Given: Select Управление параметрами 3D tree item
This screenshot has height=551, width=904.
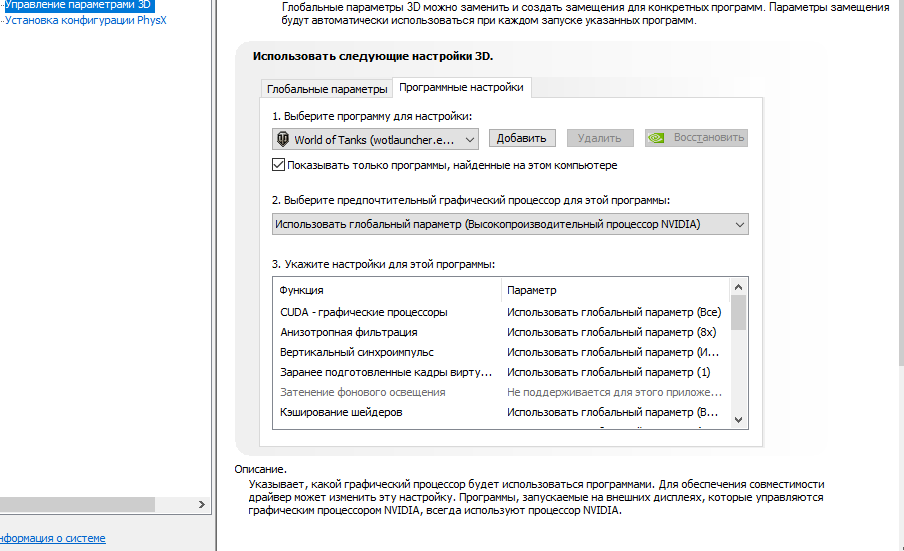Looking at the screenshot, I should click(78, 5).
